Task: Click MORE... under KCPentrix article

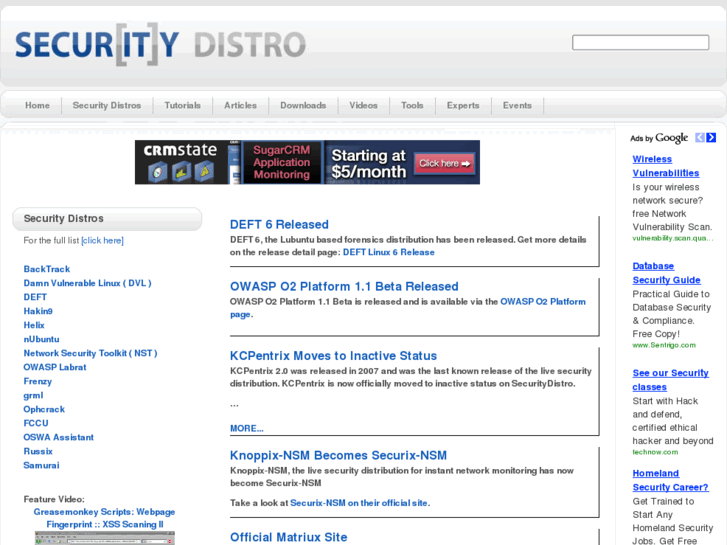Action: point(247,429)
